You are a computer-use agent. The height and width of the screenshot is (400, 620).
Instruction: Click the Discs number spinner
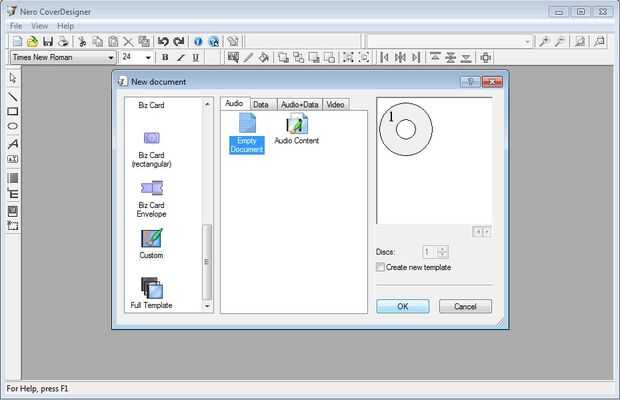tap(435, 252)
